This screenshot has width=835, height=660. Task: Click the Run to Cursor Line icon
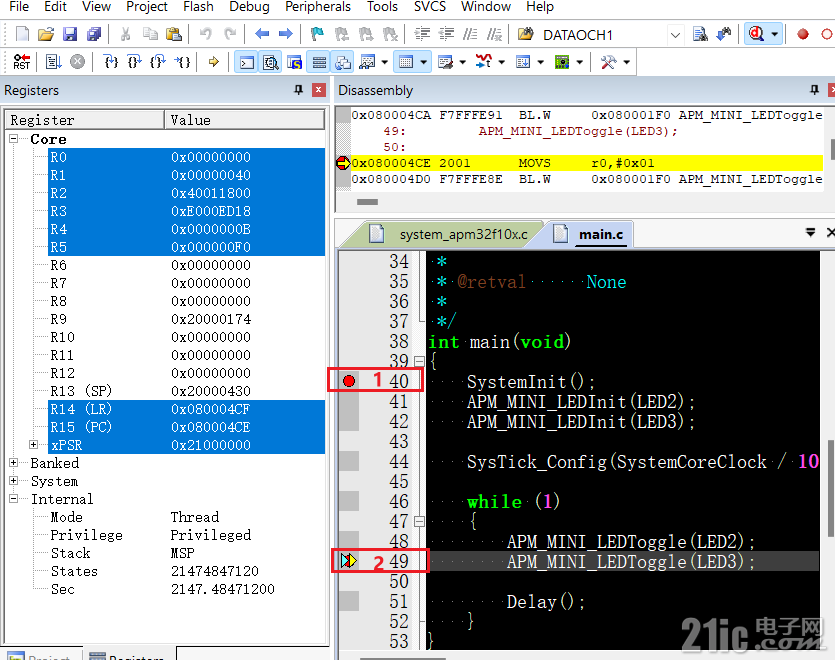pyautogui.click(x=182, y=62)
